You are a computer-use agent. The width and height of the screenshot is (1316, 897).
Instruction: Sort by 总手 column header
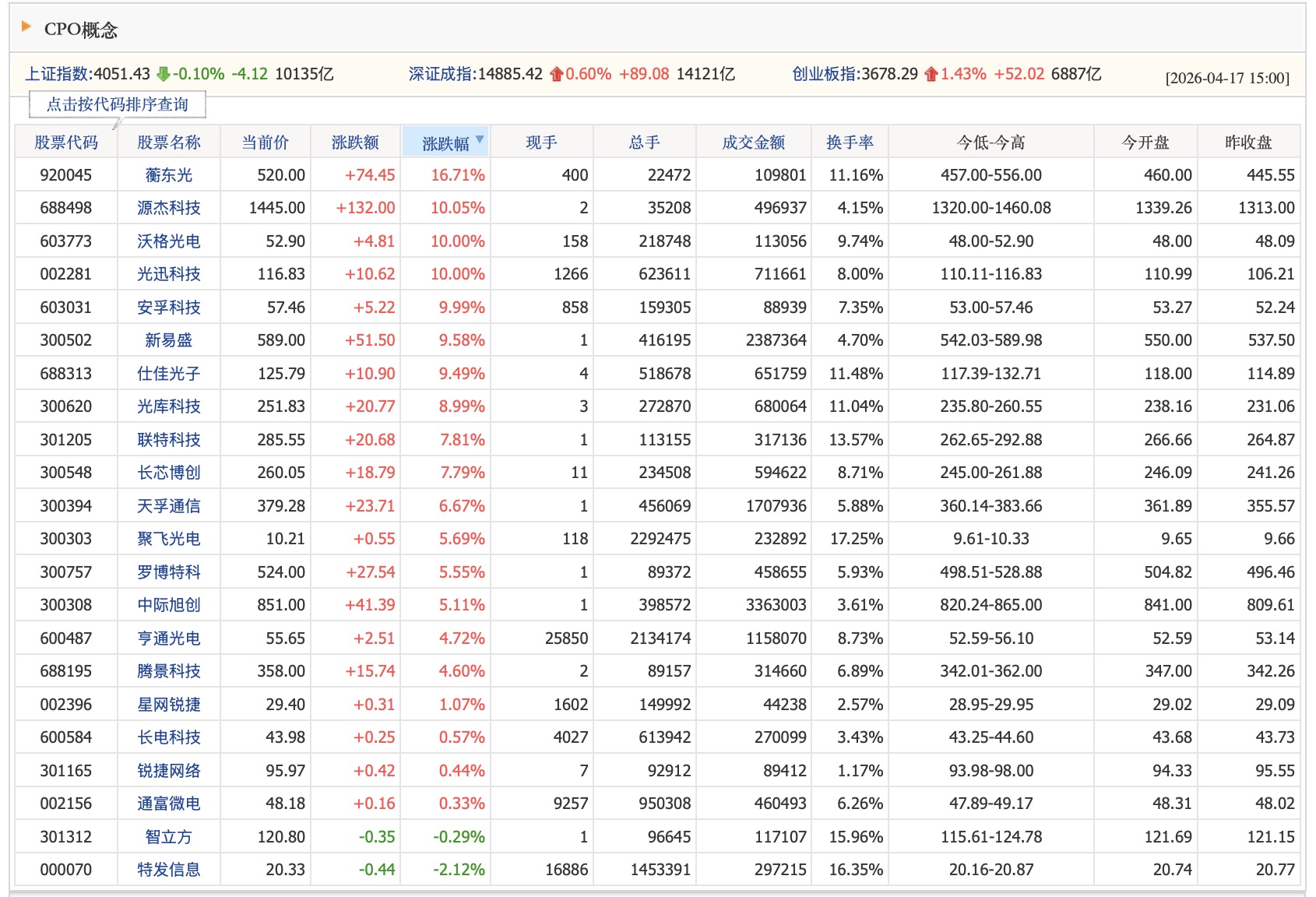click(x=644, y=142)
